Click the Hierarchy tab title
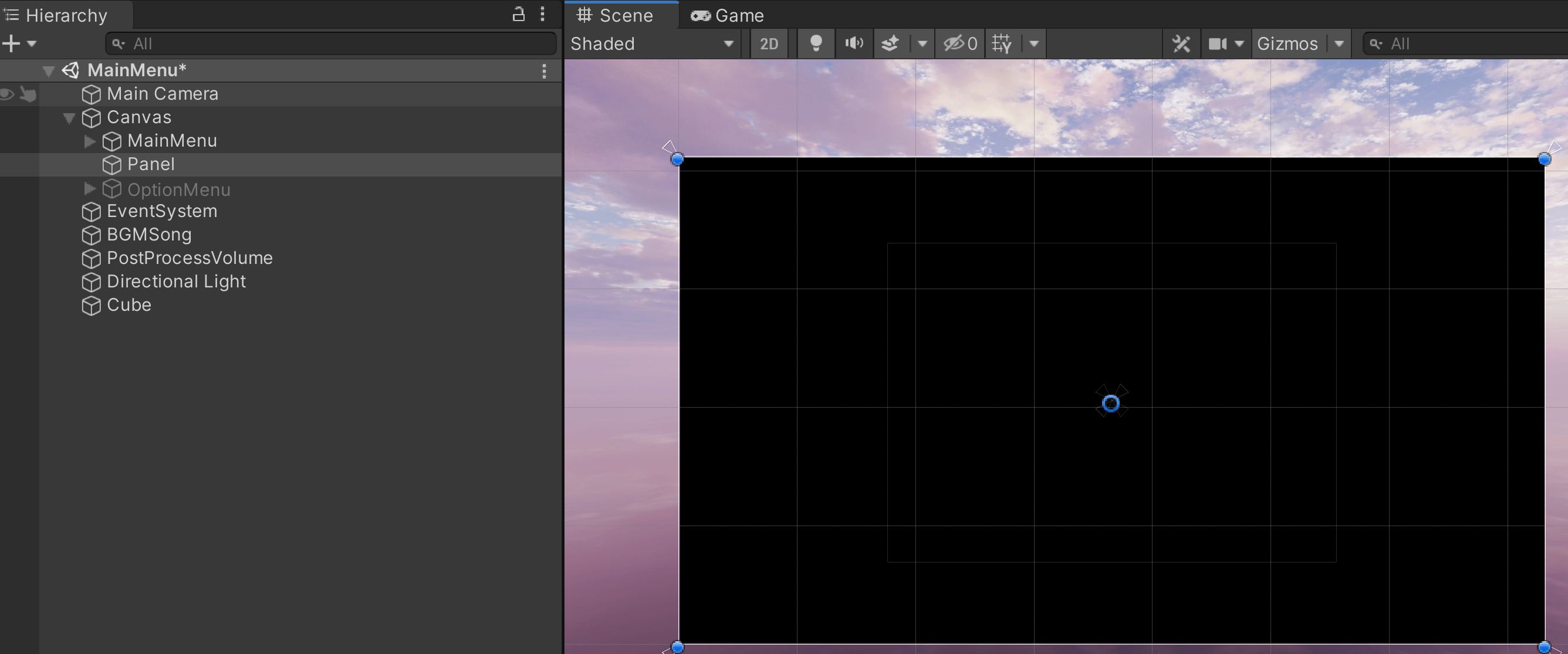Viewport: 1568px width, 654px height. 66,15
